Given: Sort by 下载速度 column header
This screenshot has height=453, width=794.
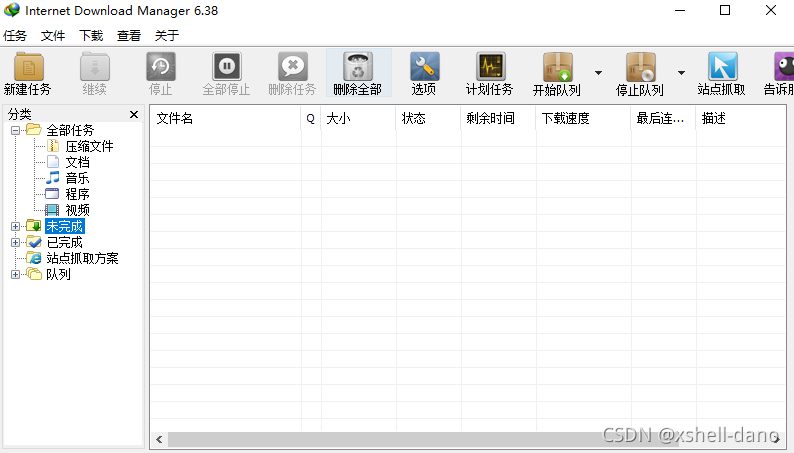Looking at the screenshot, I should point(583,118).
